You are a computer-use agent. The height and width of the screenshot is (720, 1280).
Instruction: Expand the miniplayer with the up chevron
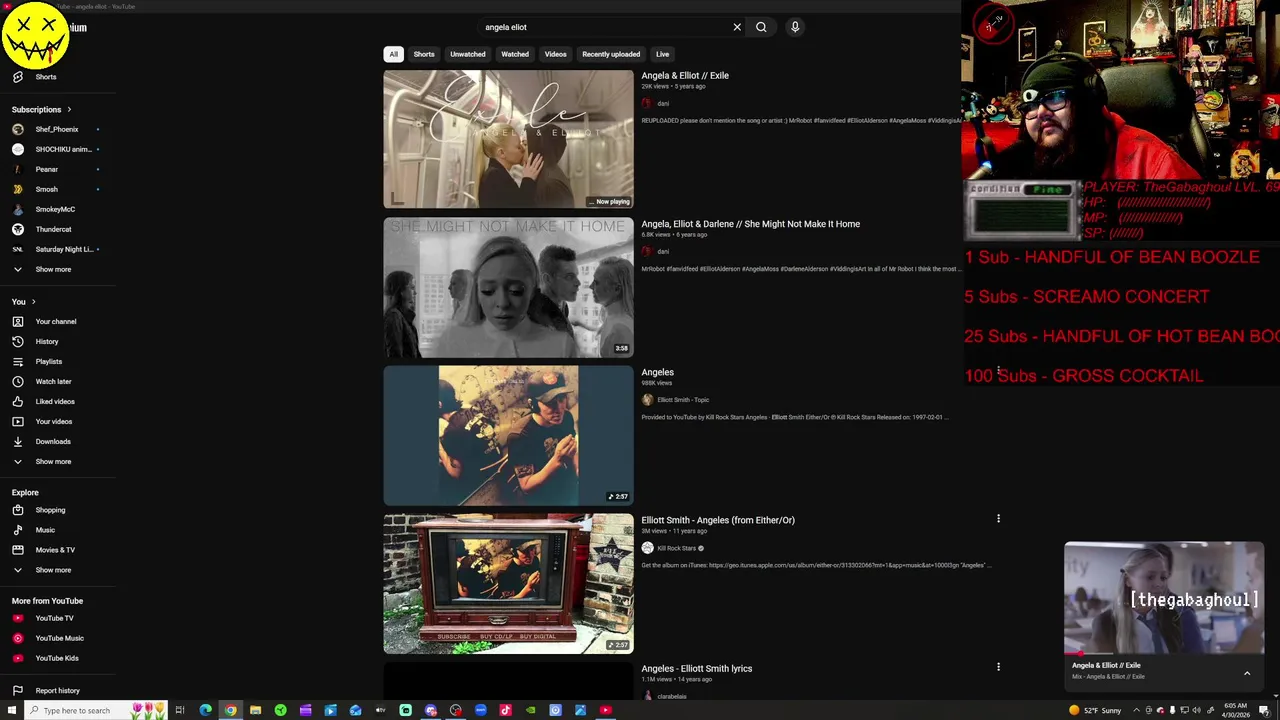[1247, 673]
